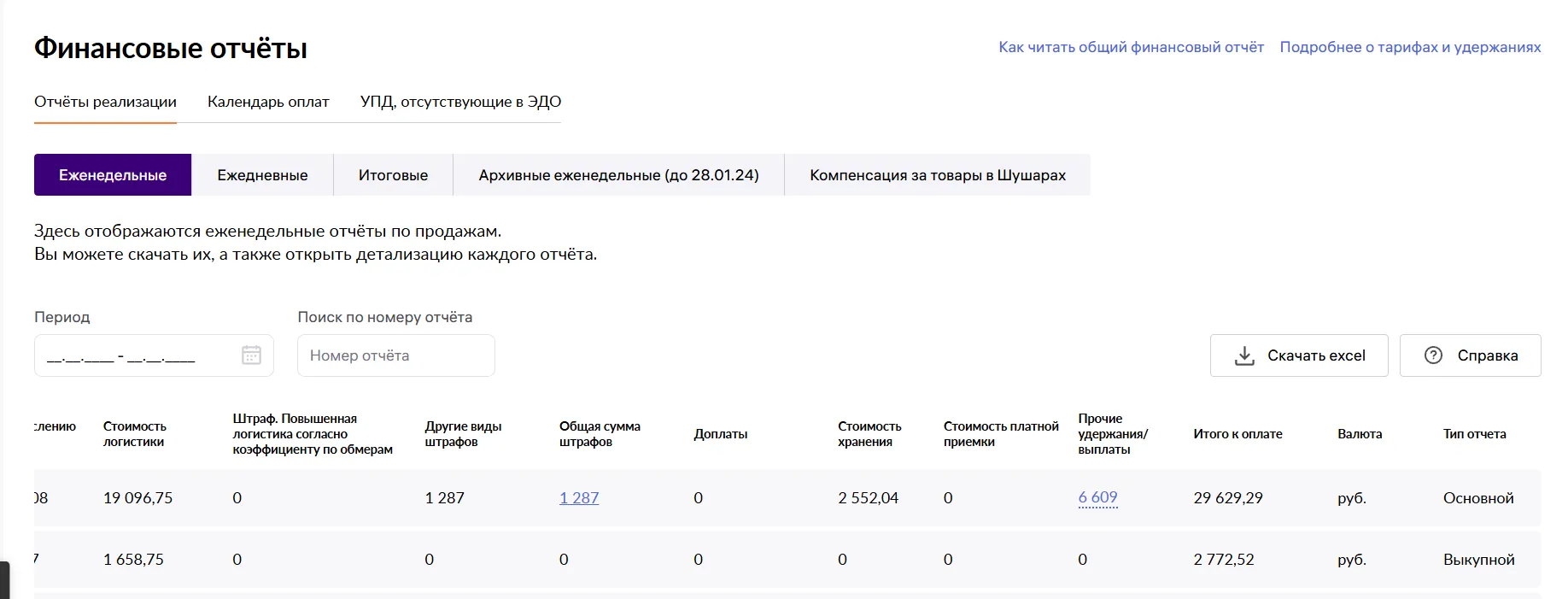Open the Календарь оплат tab
The height and width of the screenshot is (599, 1568).
pyautogui.click(x=268, y=102)
